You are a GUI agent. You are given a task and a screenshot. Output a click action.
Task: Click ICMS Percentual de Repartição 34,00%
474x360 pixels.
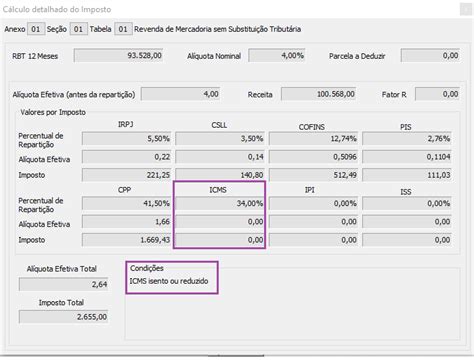[x=220, y=203]
